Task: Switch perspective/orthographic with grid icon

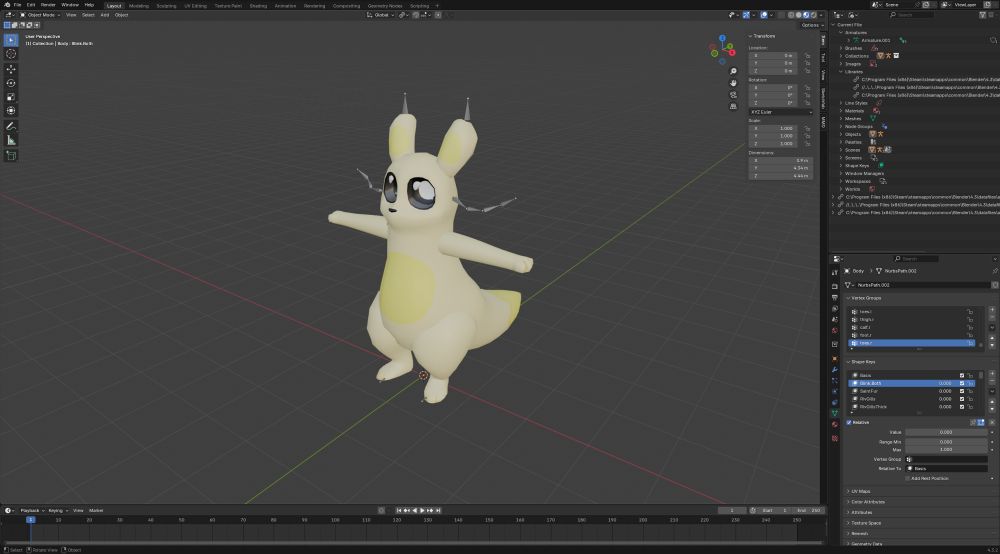Action: (x=733, y=106)
